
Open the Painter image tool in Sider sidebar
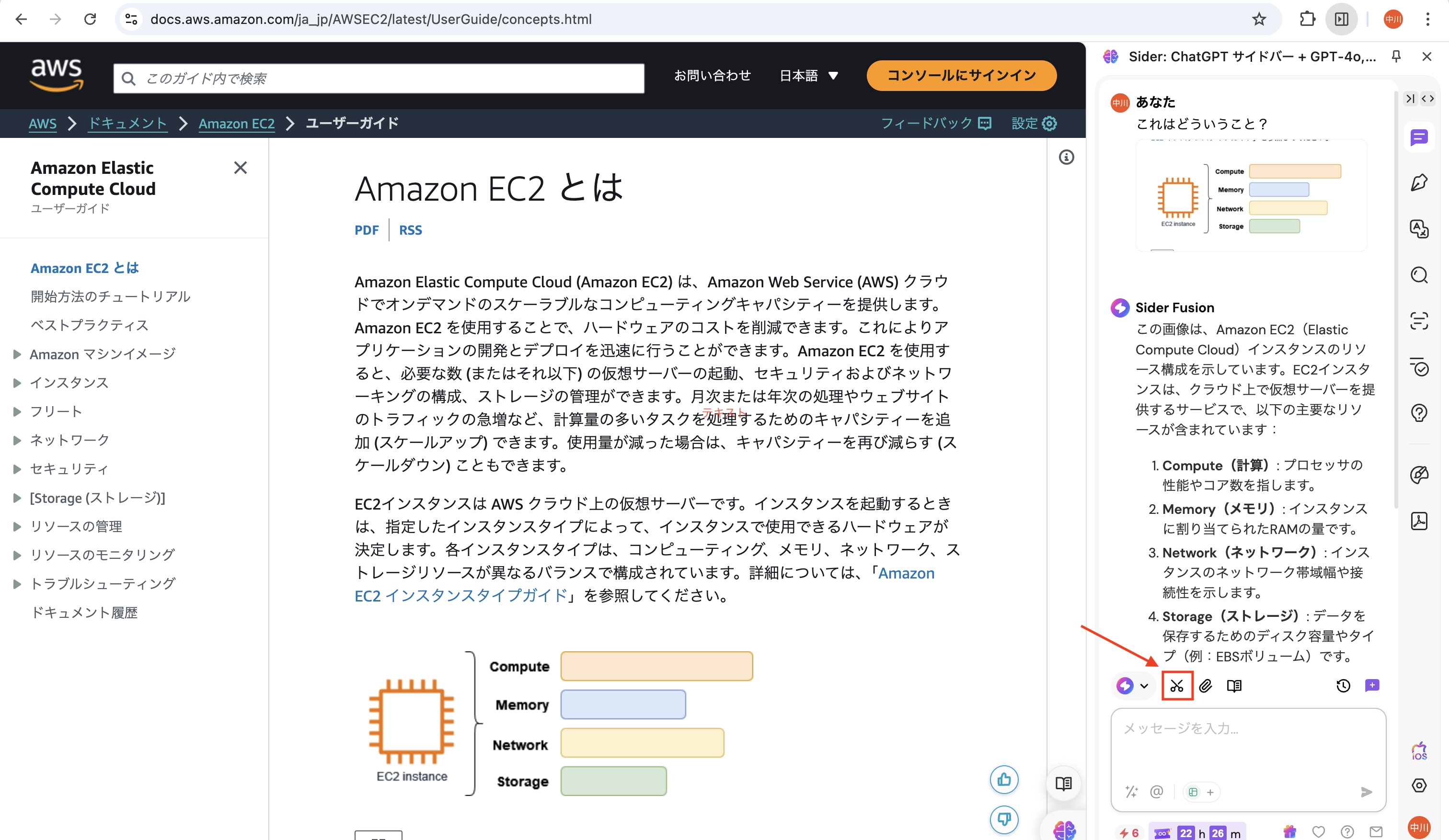click(x=1419, y=475)
